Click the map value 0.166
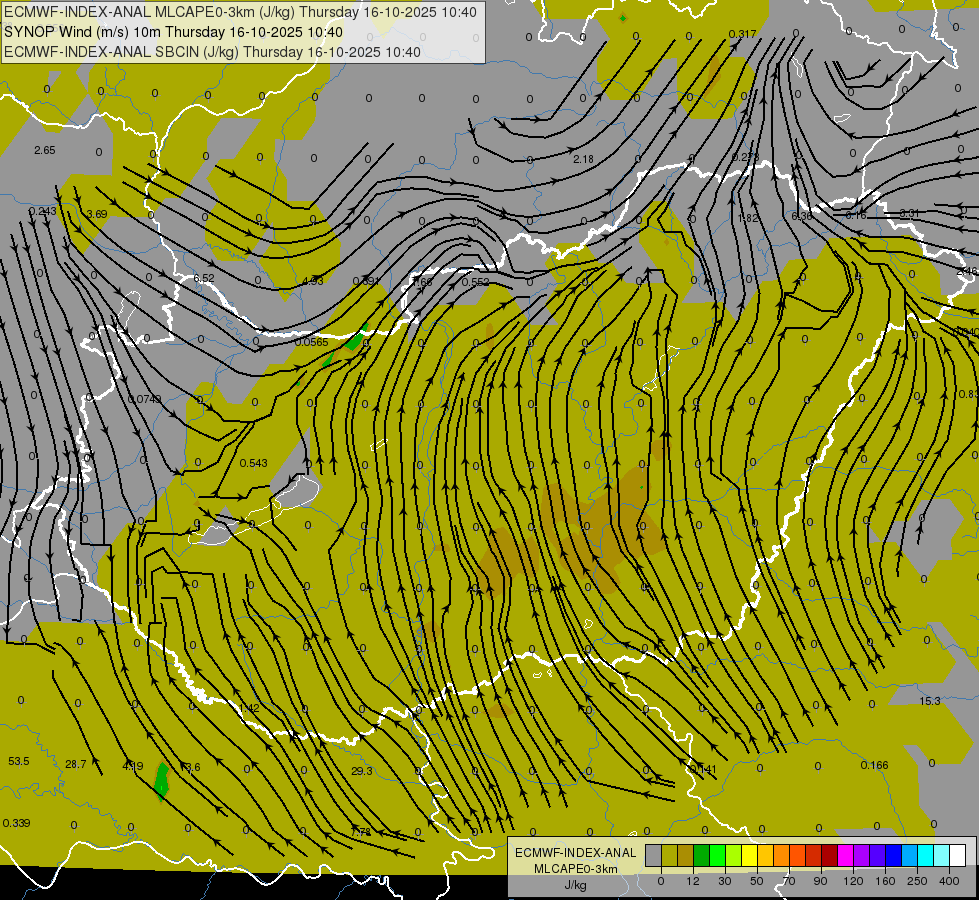Image resolution: width=979 pixels, height=900 pixels. (874, 765)
